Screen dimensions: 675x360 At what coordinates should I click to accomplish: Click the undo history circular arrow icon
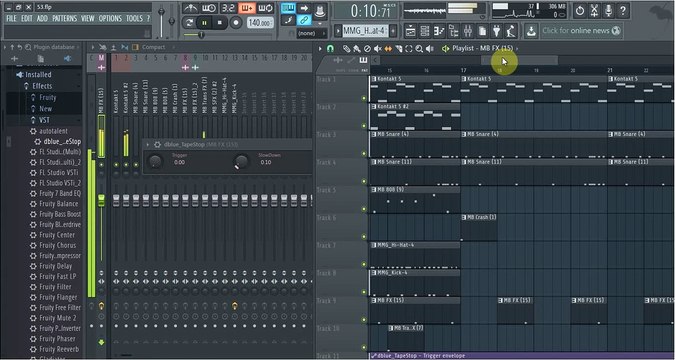[x=580, y=10]
